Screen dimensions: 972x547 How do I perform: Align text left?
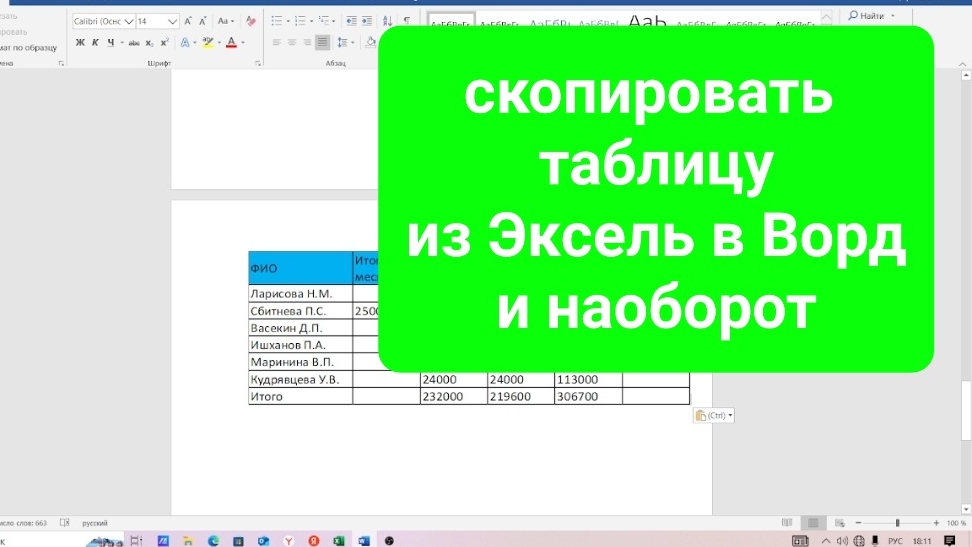(x=276, y=42)
